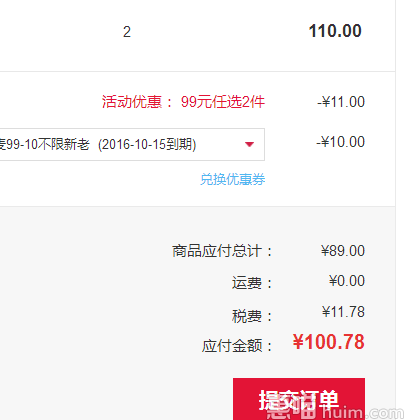The image size is (404, 420).
Task: Click the 兑换优惠券 link
Action: (x=233, y=179)
